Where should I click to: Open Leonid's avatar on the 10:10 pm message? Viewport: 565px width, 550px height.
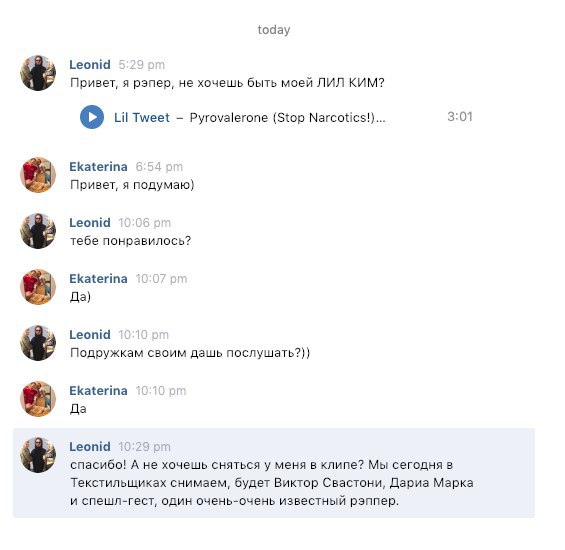click(38, 343)
